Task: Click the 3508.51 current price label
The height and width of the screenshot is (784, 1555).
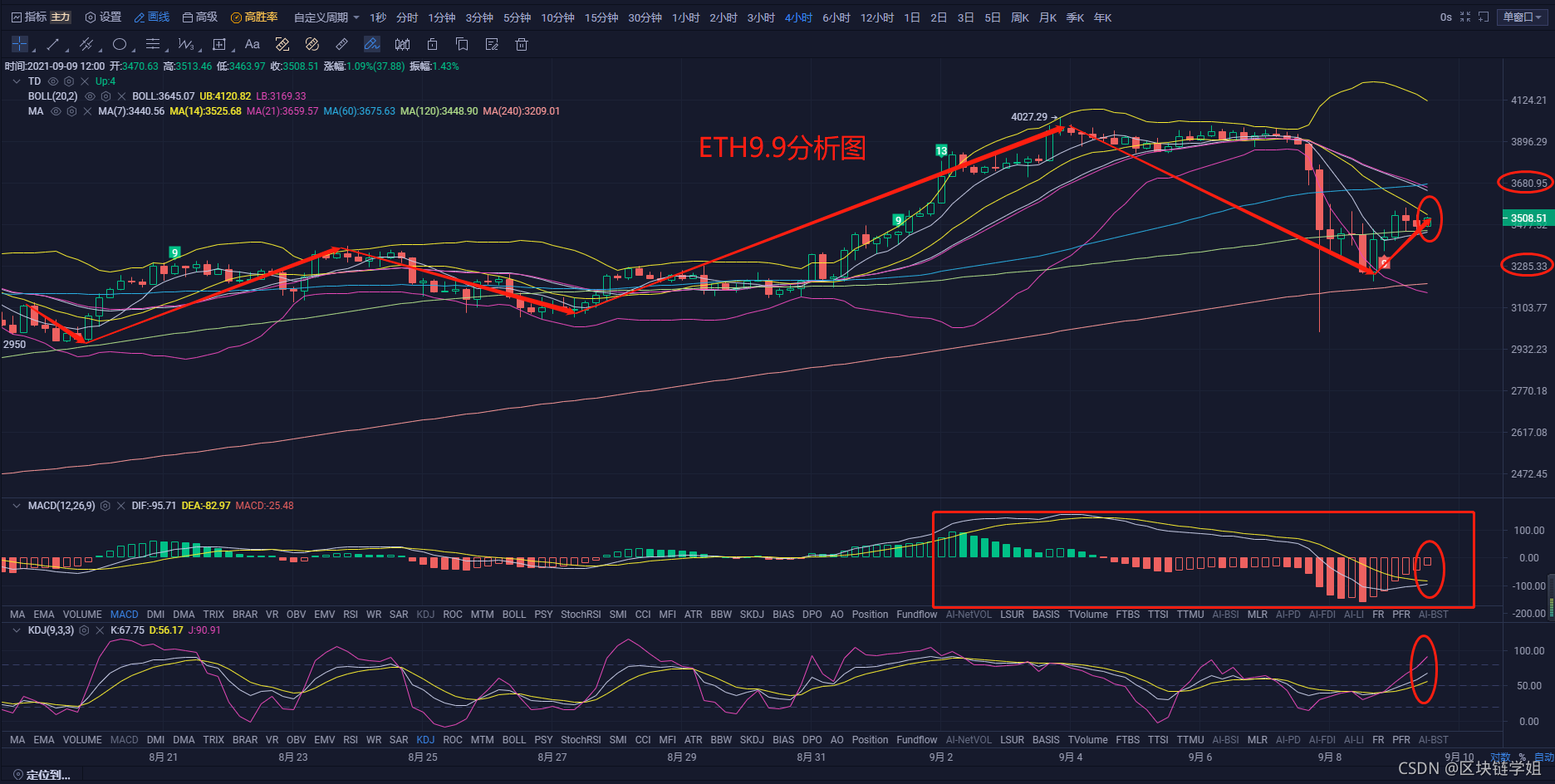Action: click(1527, 218)
